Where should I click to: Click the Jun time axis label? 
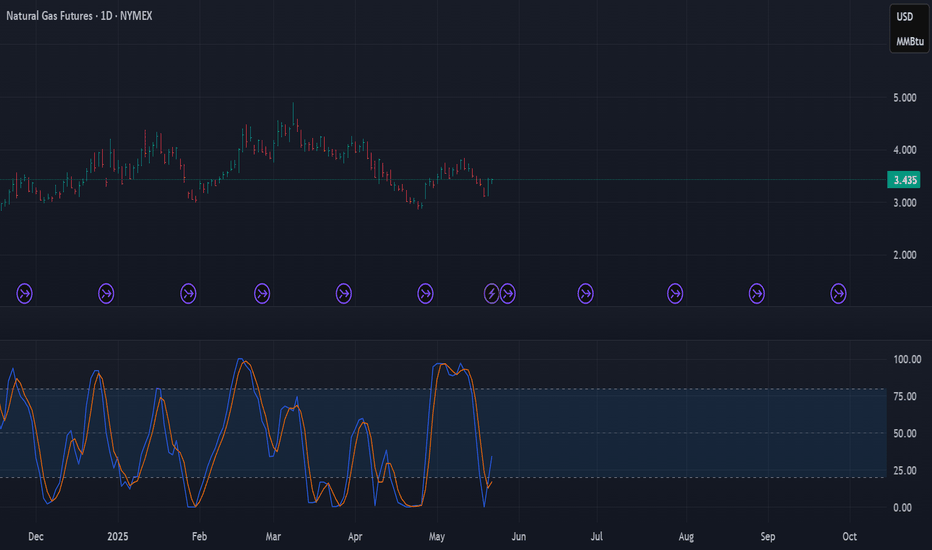point(519,536)
